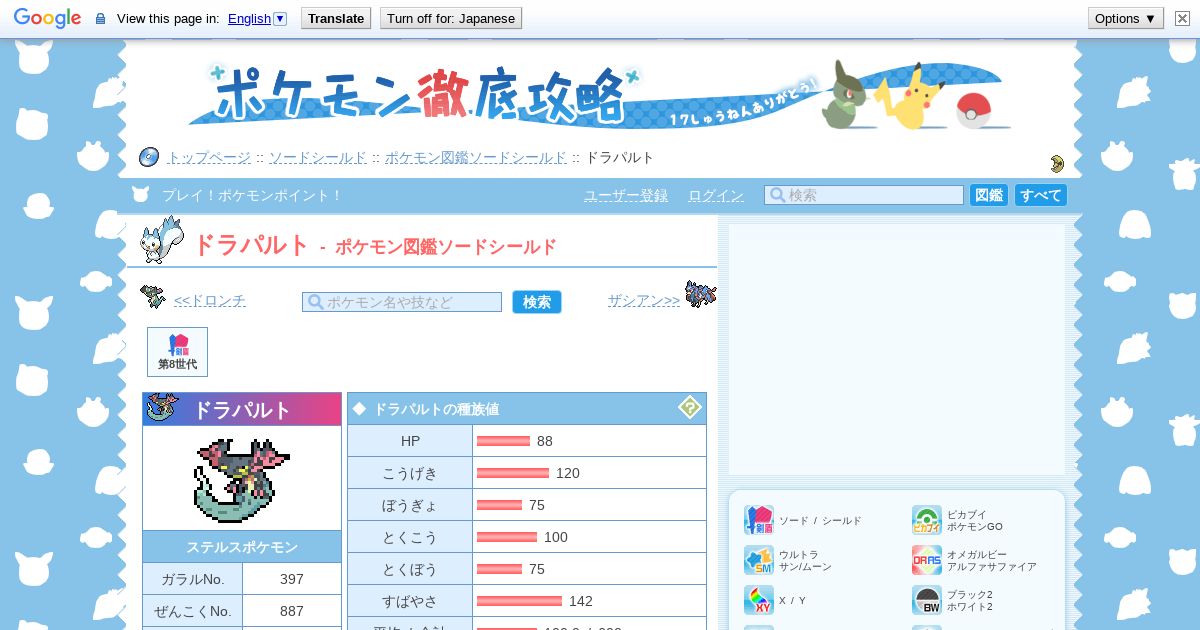Click the 図鑑 search button
The width and height of the screenshot is (1200, 630).
pyautogui.click(x=989, y=195)
